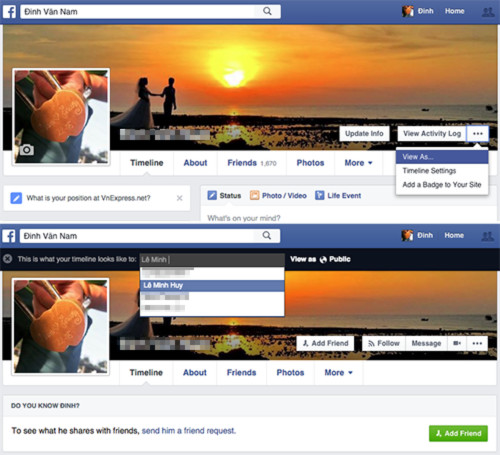
Task: Choose Timeline Settings menu item
Action: 442,171
